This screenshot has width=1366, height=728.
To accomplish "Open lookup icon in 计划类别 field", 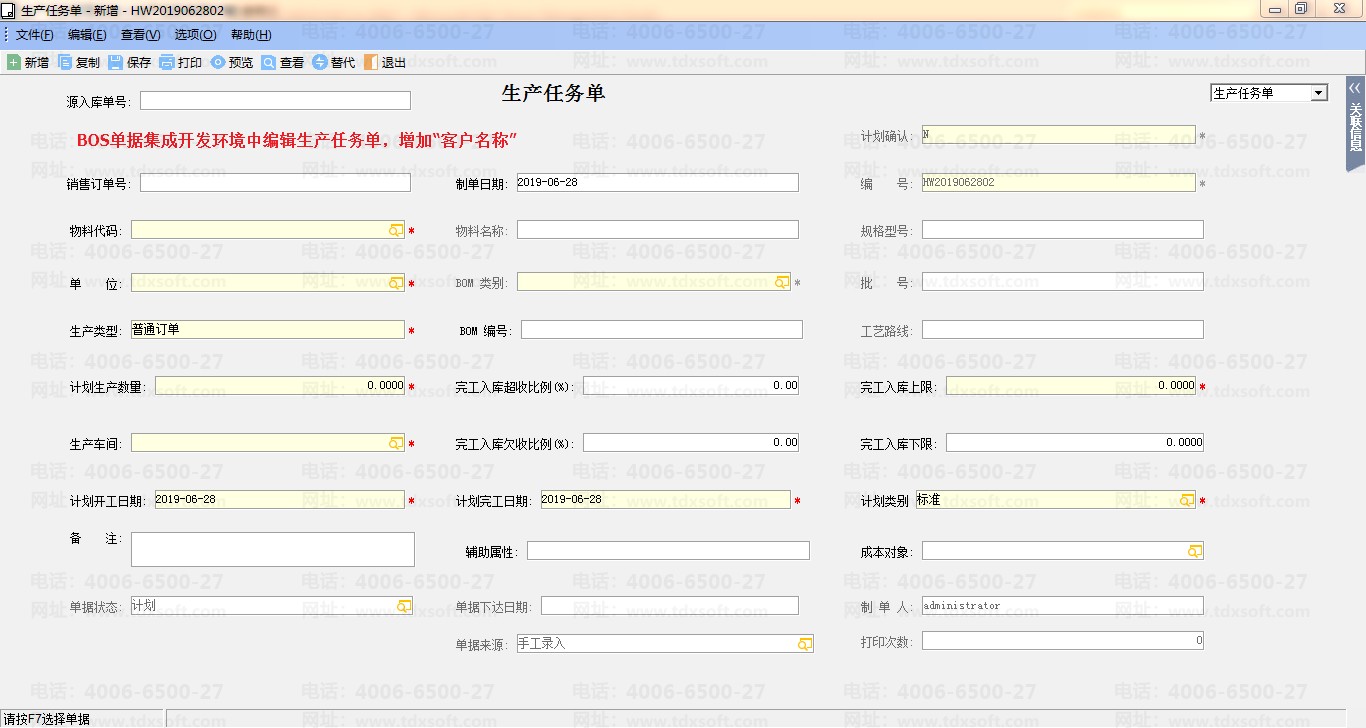I will pyautogui.click(x=1187, y=500).
